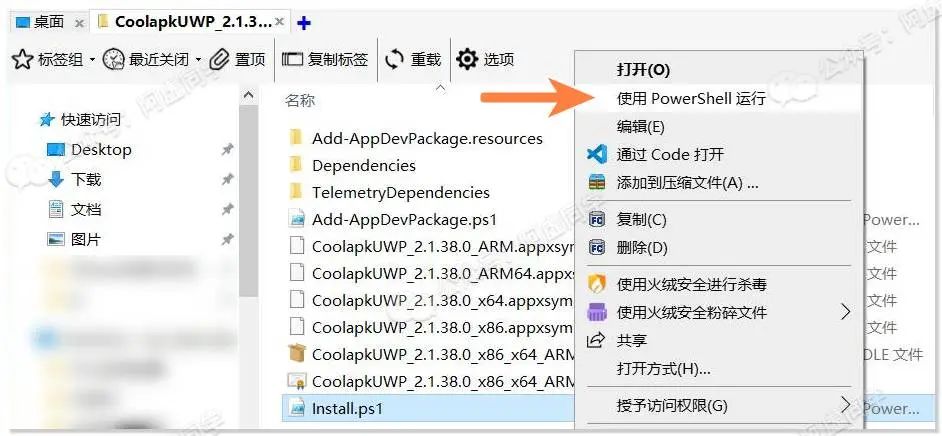
Task: Expand the 授予访问权限(G) submenu arrow
Action: point(846,404)
